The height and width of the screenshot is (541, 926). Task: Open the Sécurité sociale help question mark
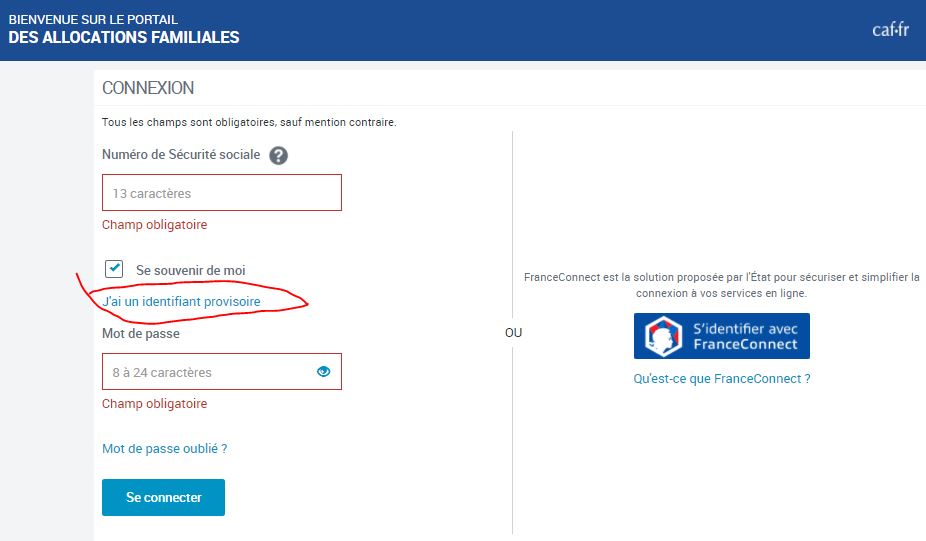tap(279, 155)
